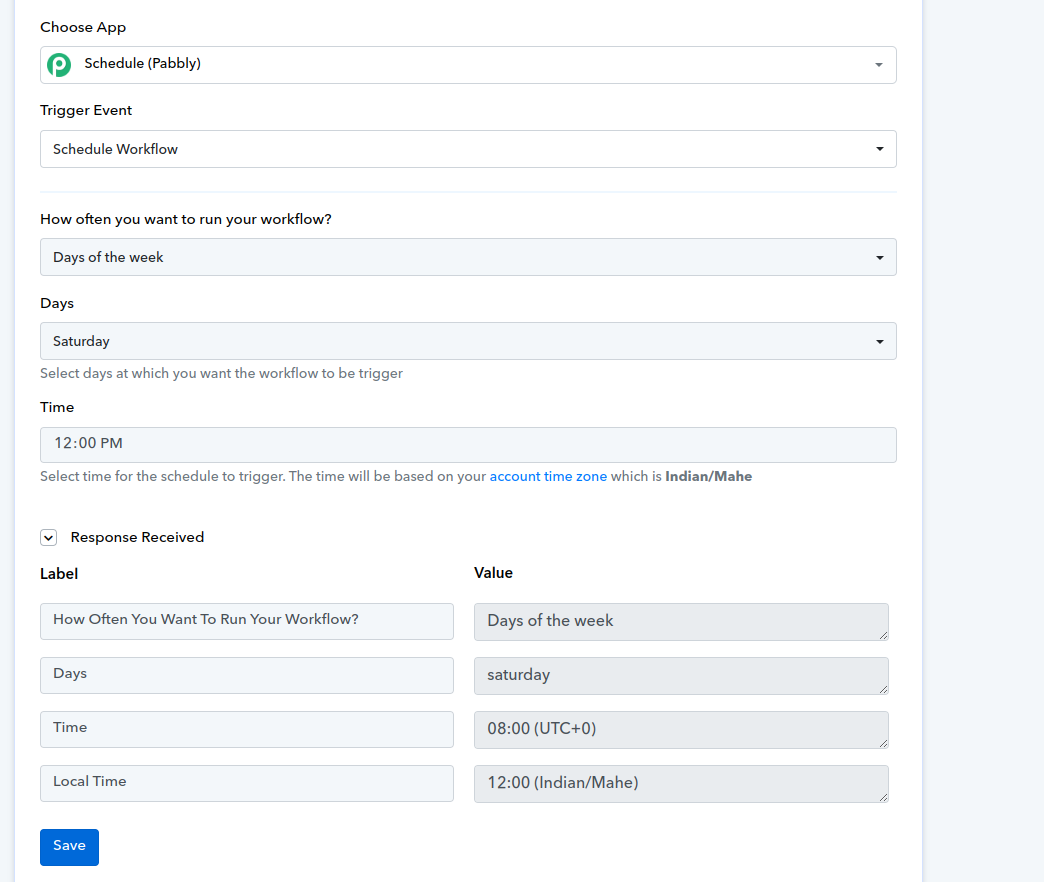This screenshot has height=882, width=1044.
Task: Select the 'How Often You Want To Run' label field
Action: [247, 621]
